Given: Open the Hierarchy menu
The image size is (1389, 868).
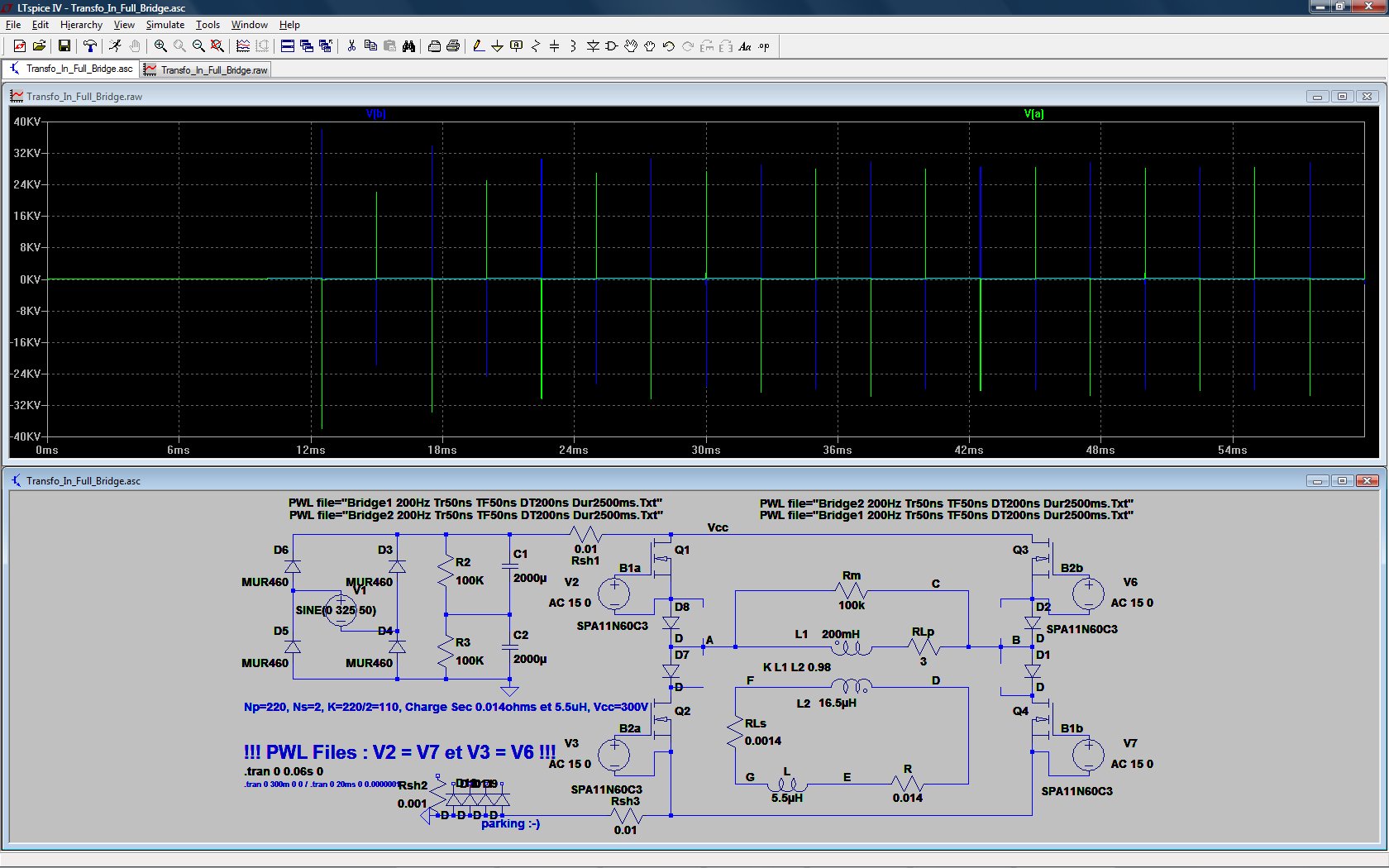Looking at the screenshot, I should click(81, 25).
